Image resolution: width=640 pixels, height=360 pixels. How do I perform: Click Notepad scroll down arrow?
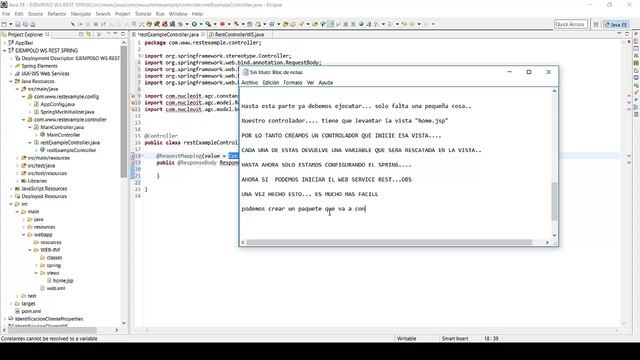pyautogui.click(x=554, y=235)
